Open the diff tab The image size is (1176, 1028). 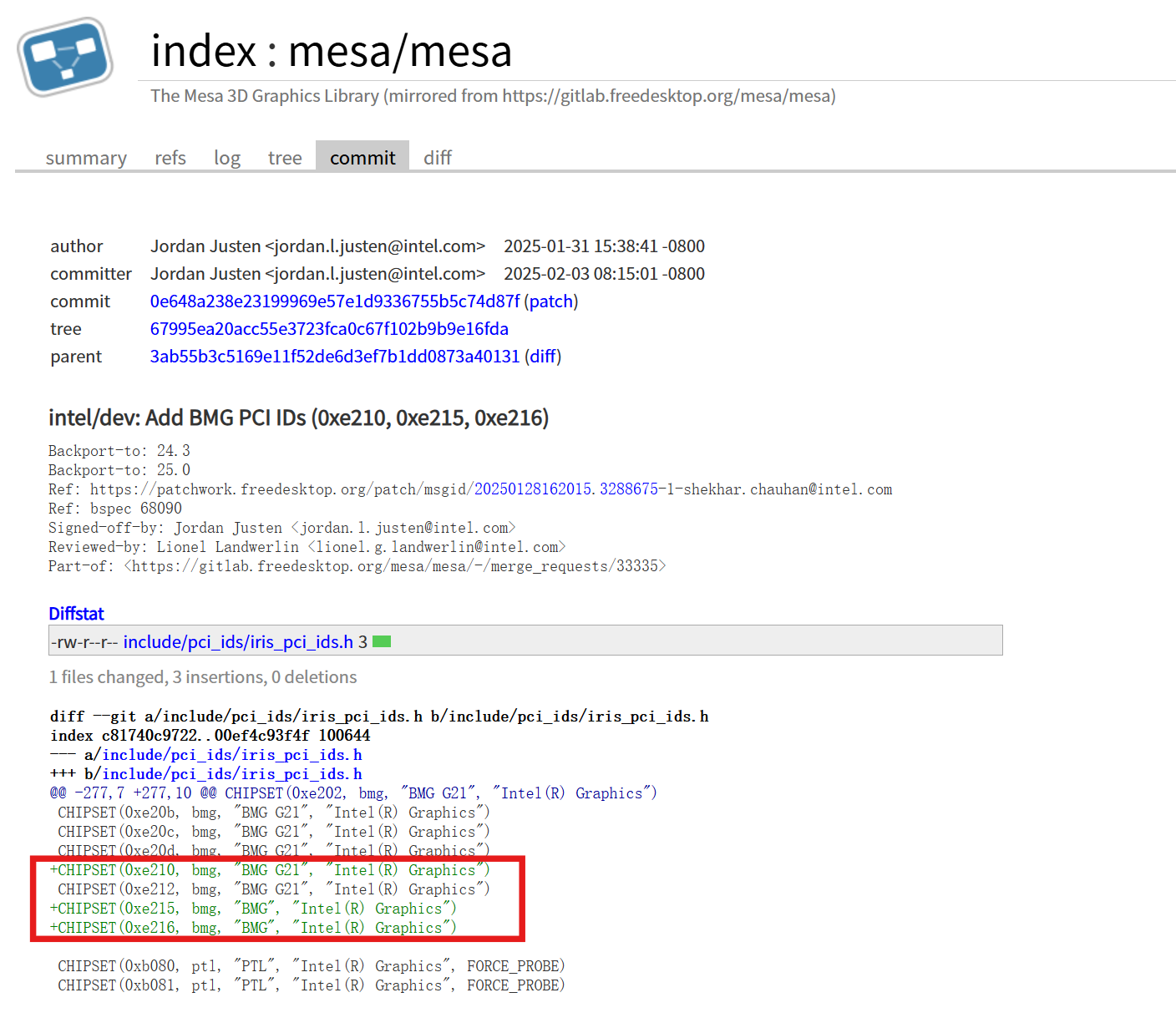click(438, 158)
